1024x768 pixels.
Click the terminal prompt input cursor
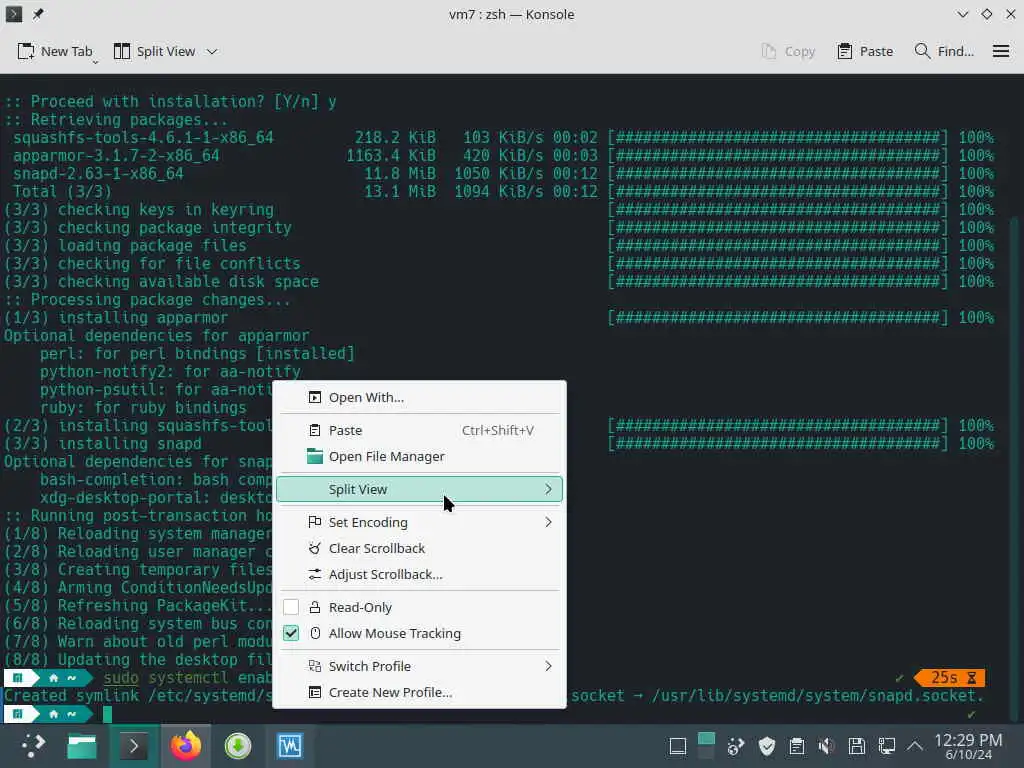107,714
